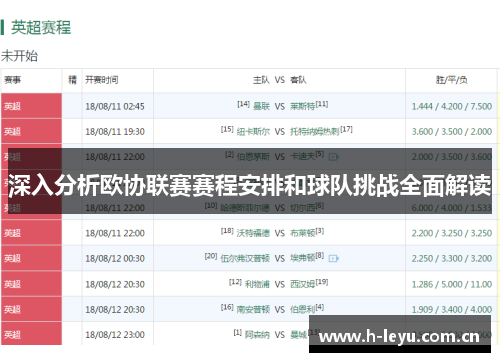500x362 pixels.
Task: Click the 英超 cell in the 纽卡斯尔 row
Action: click(x=31, y=131)
